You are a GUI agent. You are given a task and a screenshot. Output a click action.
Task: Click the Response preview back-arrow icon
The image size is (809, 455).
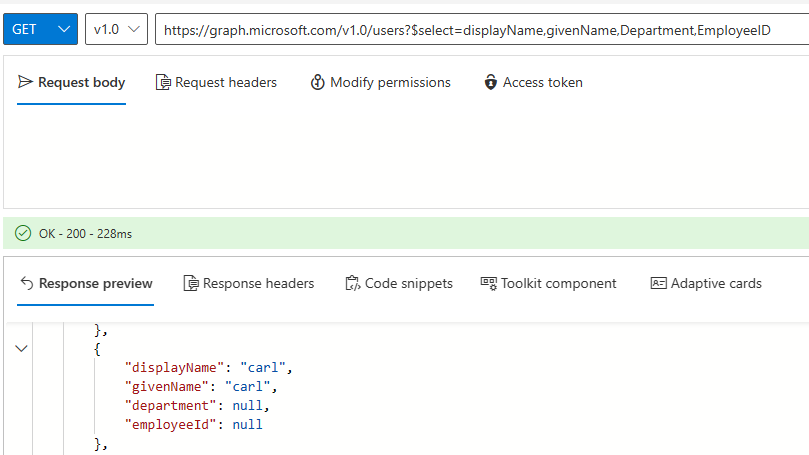tap(27, 283)
